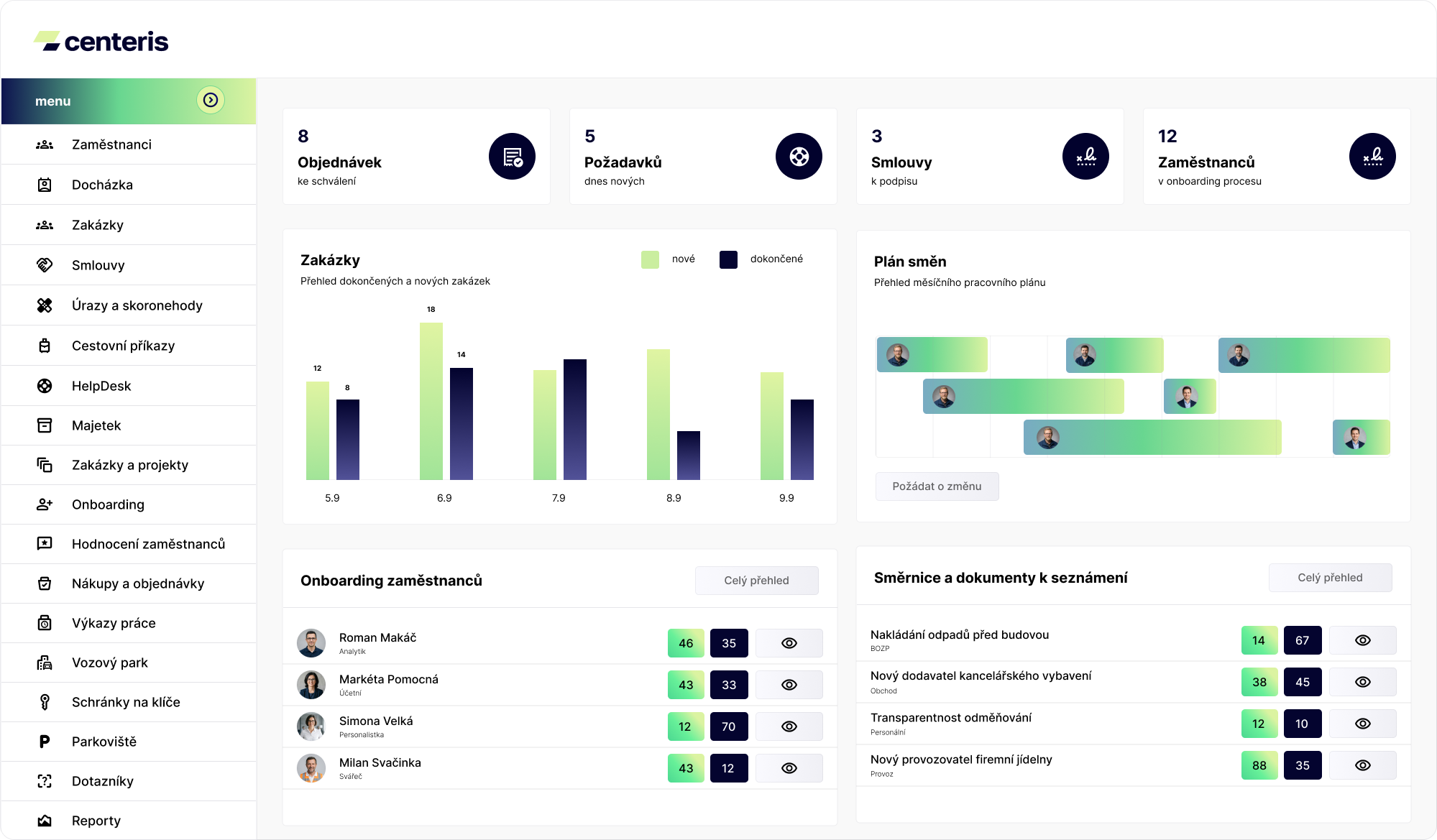Click the Parkoviště P icon

45,742
